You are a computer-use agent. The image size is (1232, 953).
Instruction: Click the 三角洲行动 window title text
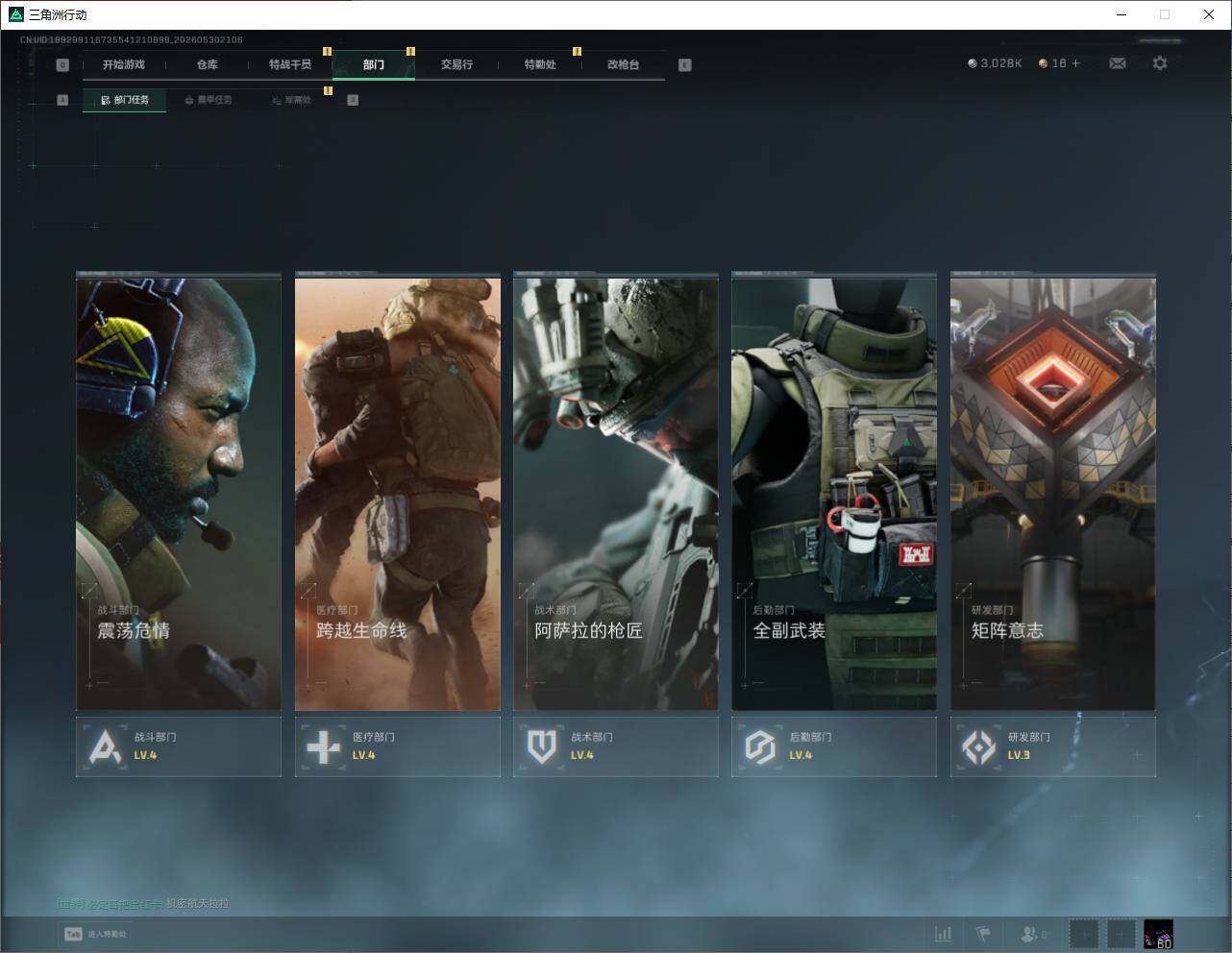58,14
